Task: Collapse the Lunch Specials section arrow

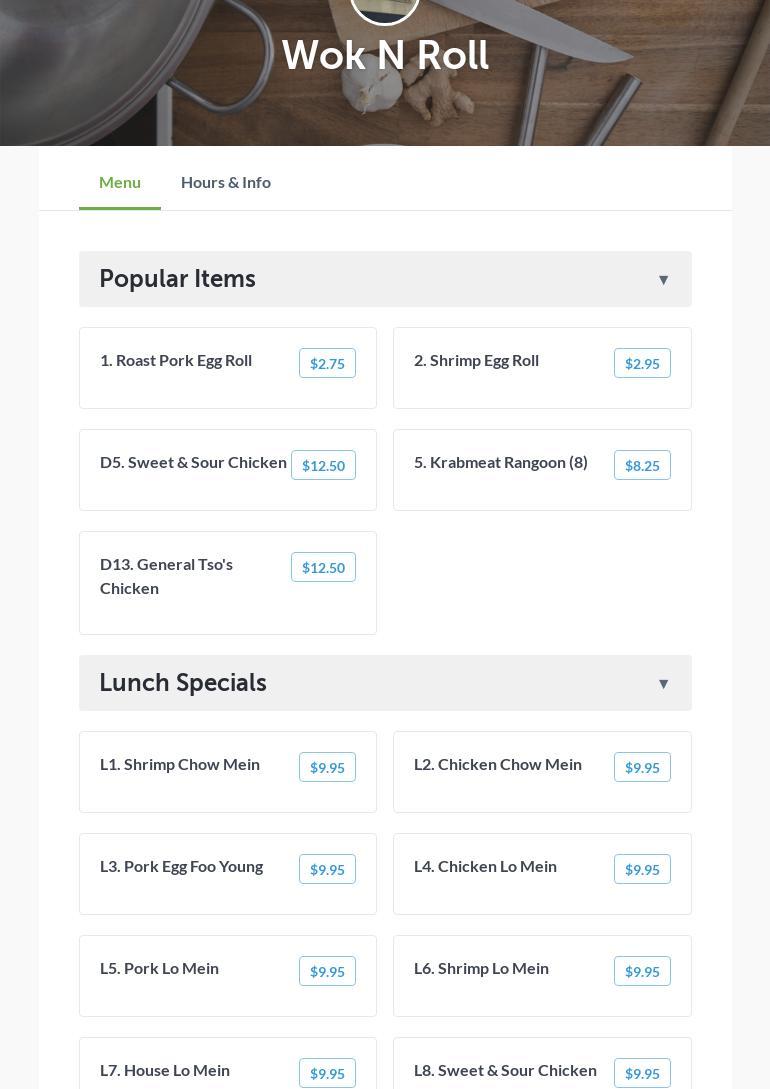Action: (x=663, y=684)
